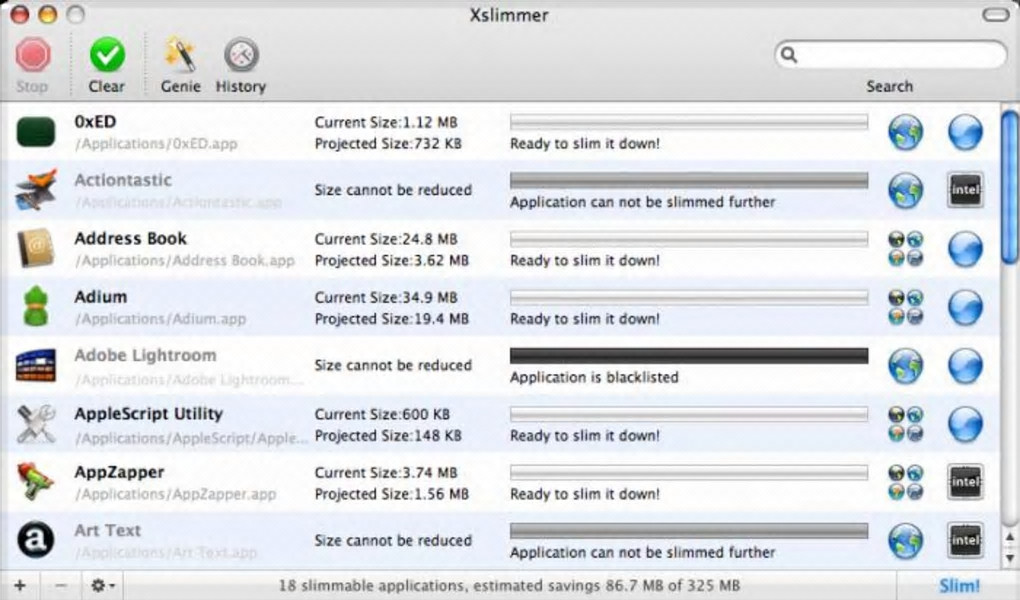1020x600 pixels.
Task: Click the Intel chip icon in Art Text row
Action: coord(965,541)
